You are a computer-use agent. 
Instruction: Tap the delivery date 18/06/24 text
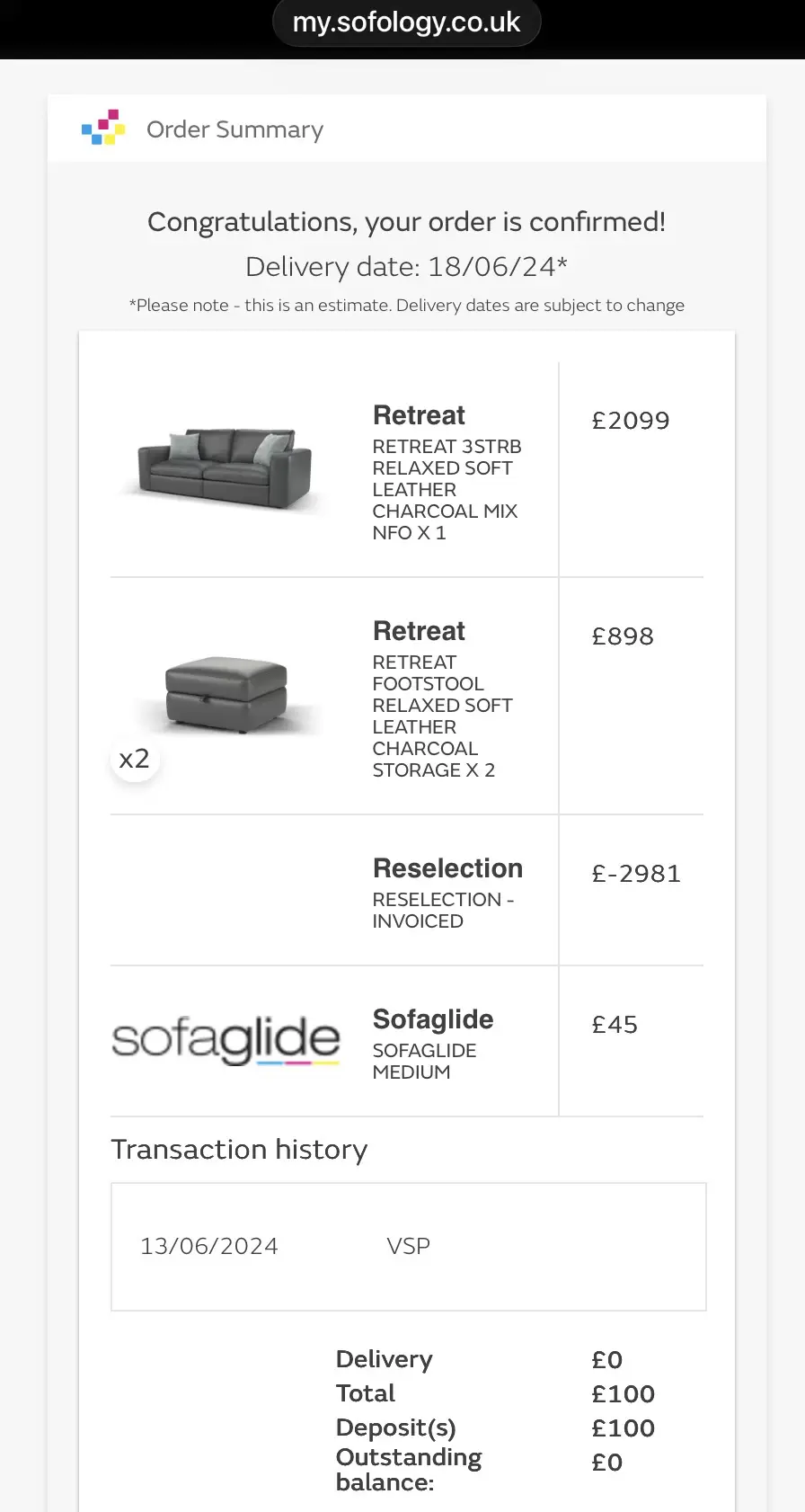[406, 267]
